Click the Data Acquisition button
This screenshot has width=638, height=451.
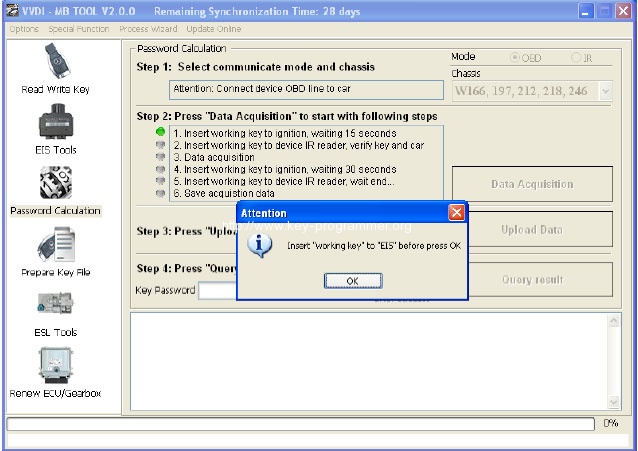(x=532, y=184)
